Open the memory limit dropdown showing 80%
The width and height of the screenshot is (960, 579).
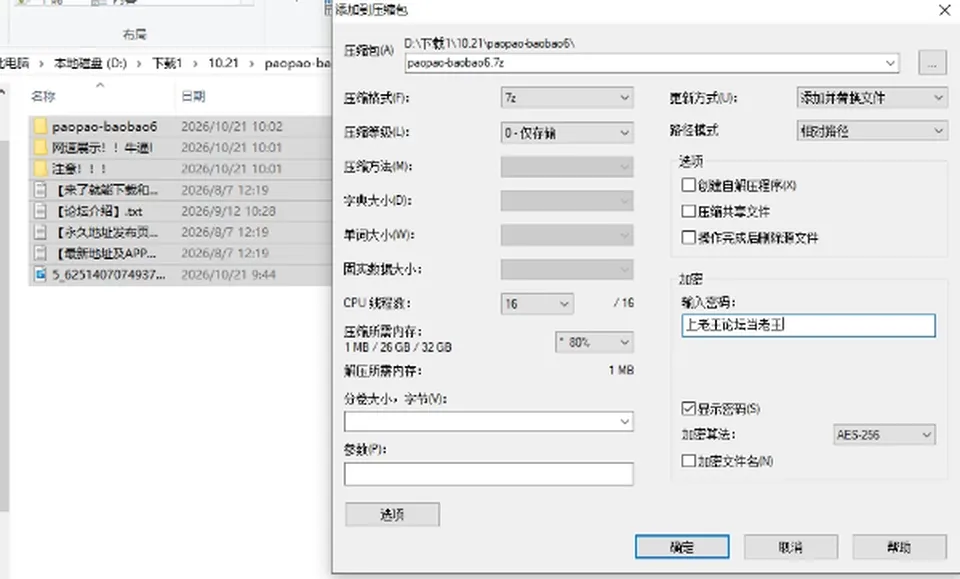tap(594, 342)
